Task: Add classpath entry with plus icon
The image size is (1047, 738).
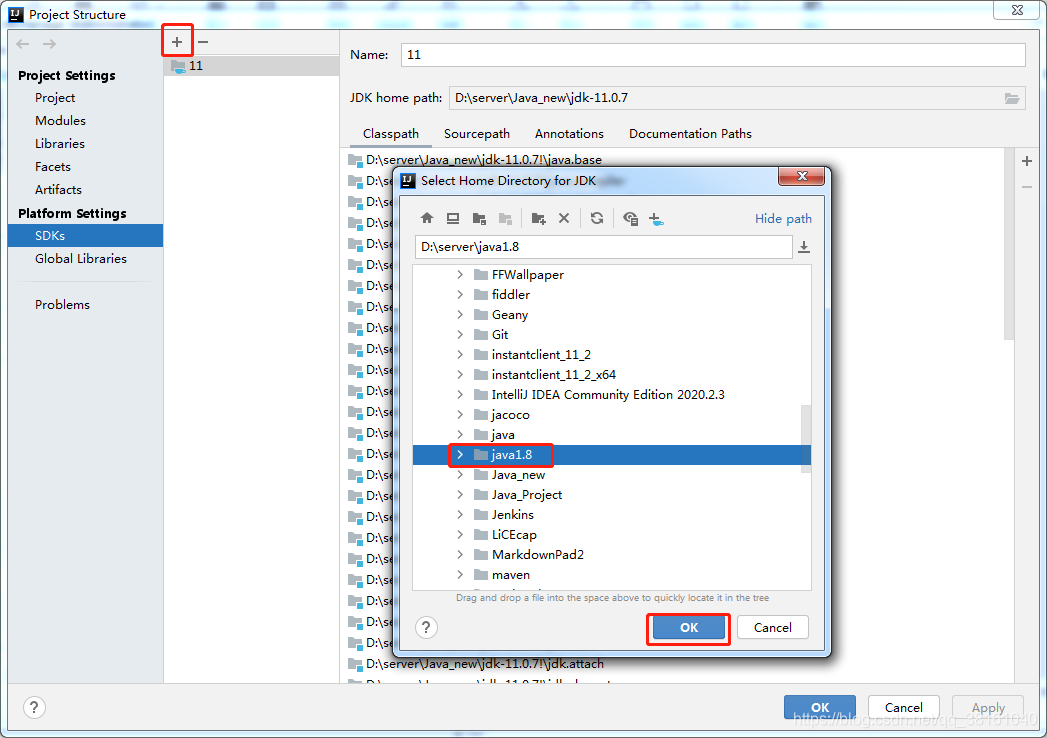Action: (1027, 161)
